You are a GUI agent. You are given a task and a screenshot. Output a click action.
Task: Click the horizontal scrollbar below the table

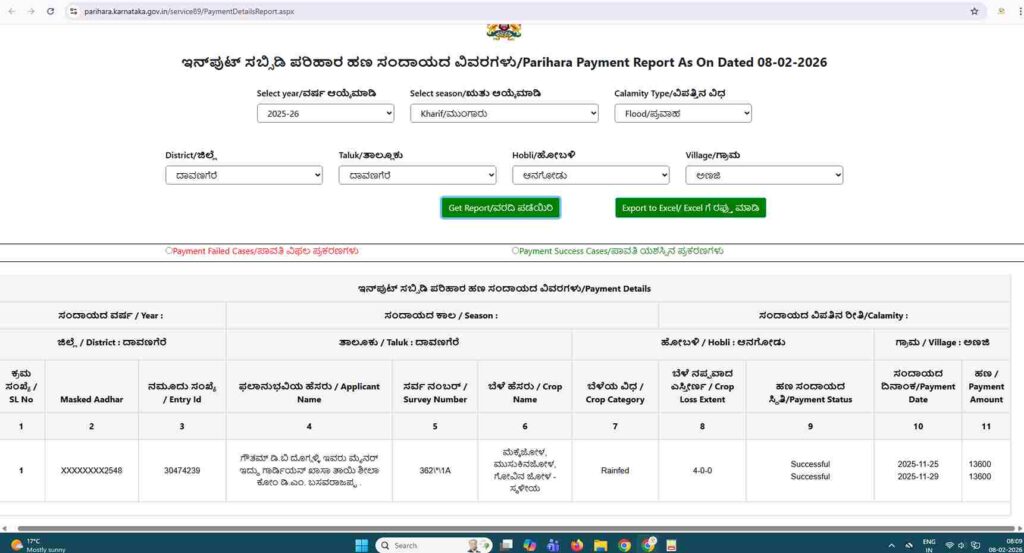[500, 528]
